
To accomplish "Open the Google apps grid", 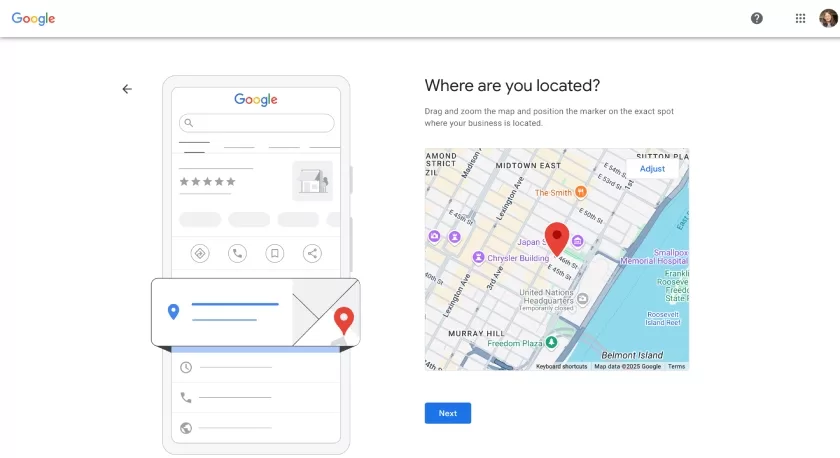I will click(800, 18).
